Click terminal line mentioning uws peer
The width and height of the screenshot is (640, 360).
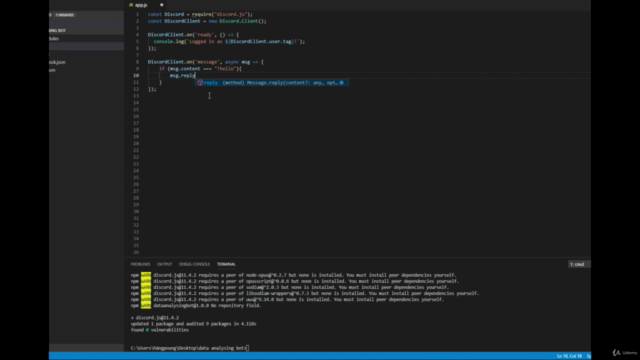pos(287,300)
